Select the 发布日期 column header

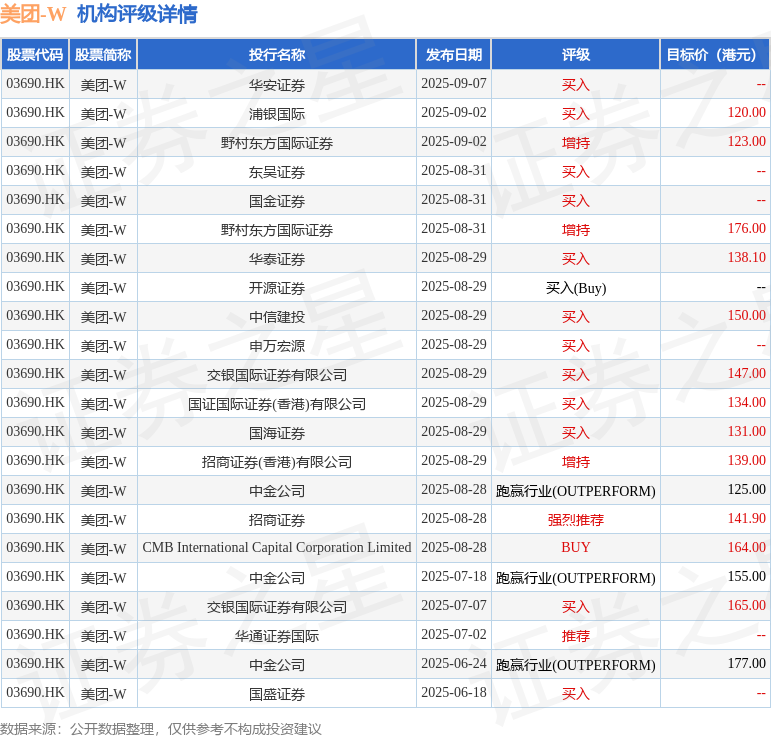pos(454,55)
